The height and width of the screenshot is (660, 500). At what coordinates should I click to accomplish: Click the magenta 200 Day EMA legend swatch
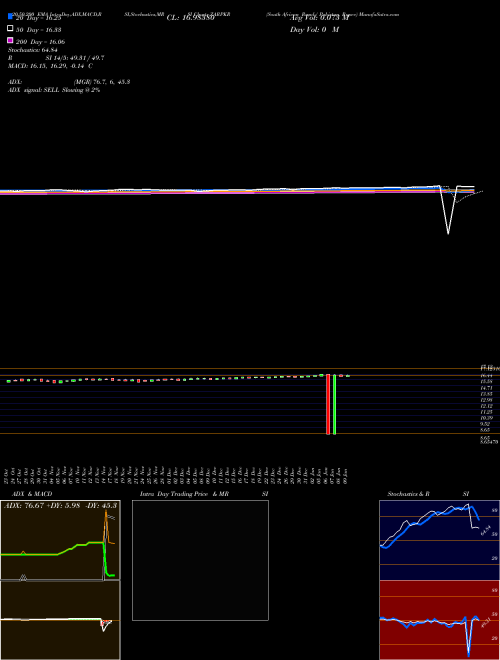click(11, 40)
